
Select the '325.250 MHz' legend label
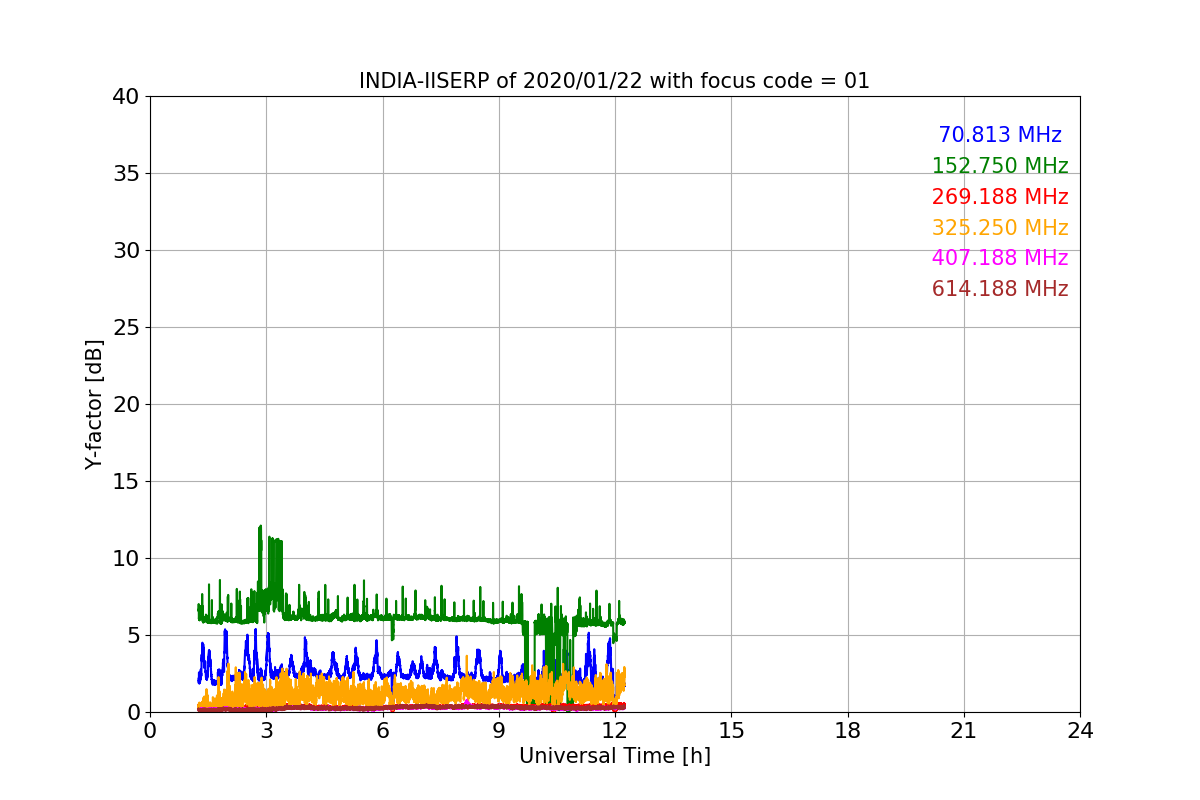click(1000, 228)
